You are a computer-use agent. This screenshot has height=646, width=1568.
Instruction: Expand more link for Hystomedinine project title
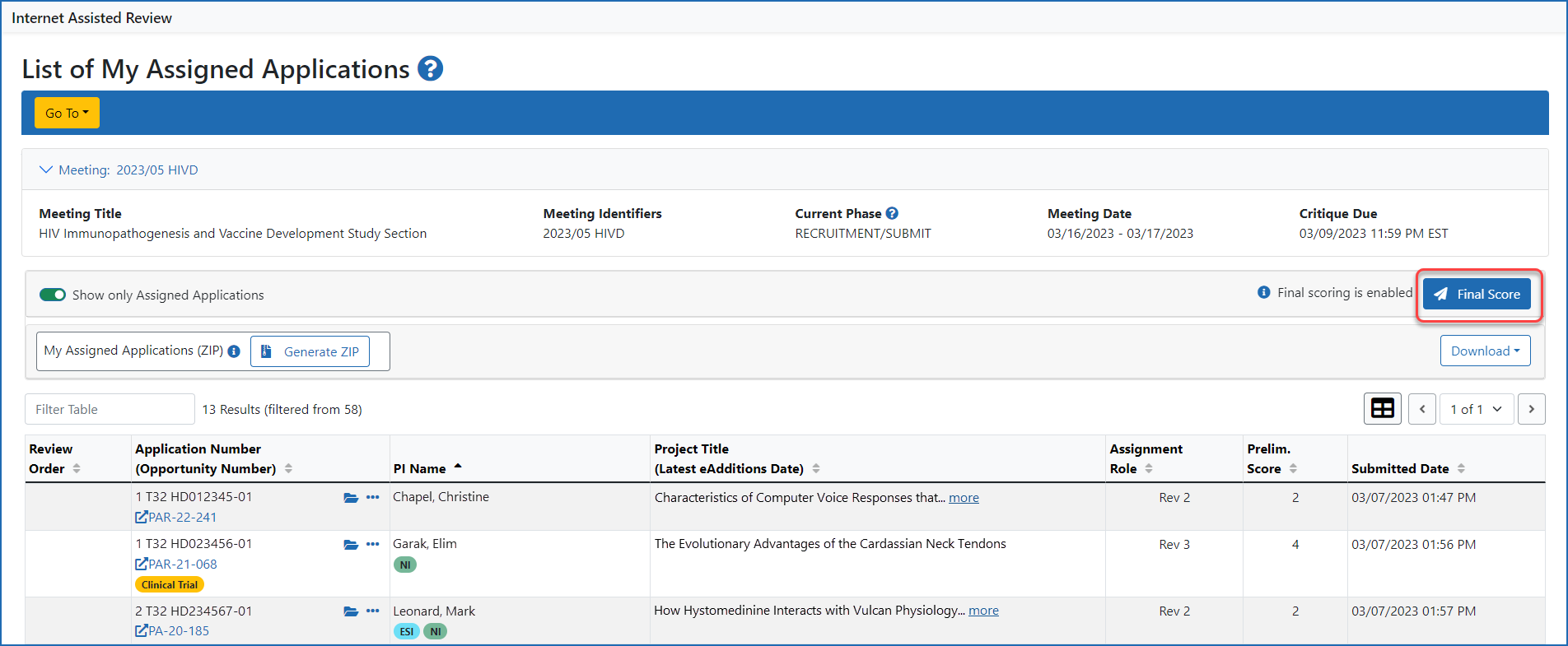tap(983, 611)
